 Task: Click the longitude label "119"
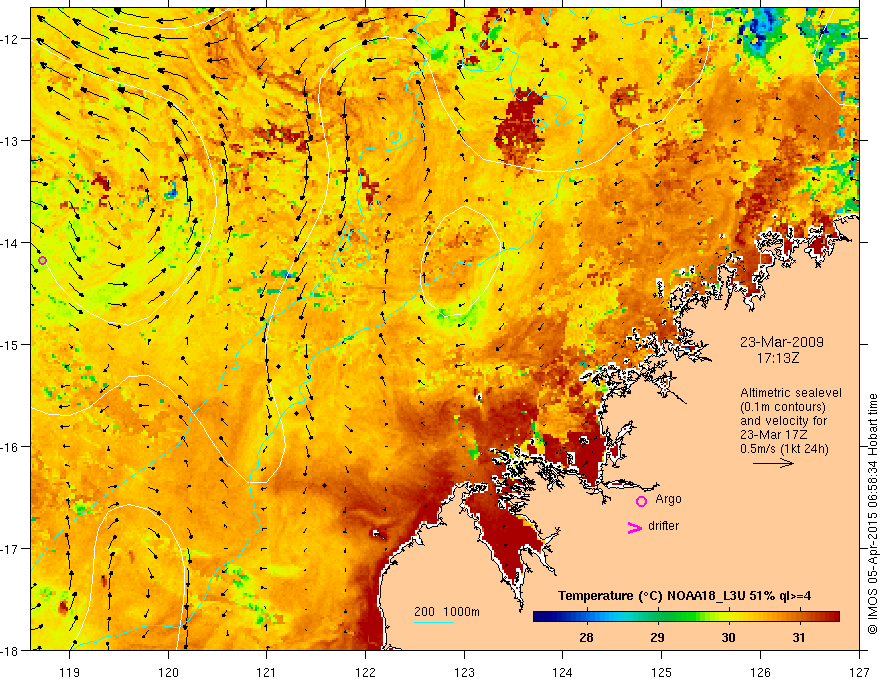coord(70,672)
